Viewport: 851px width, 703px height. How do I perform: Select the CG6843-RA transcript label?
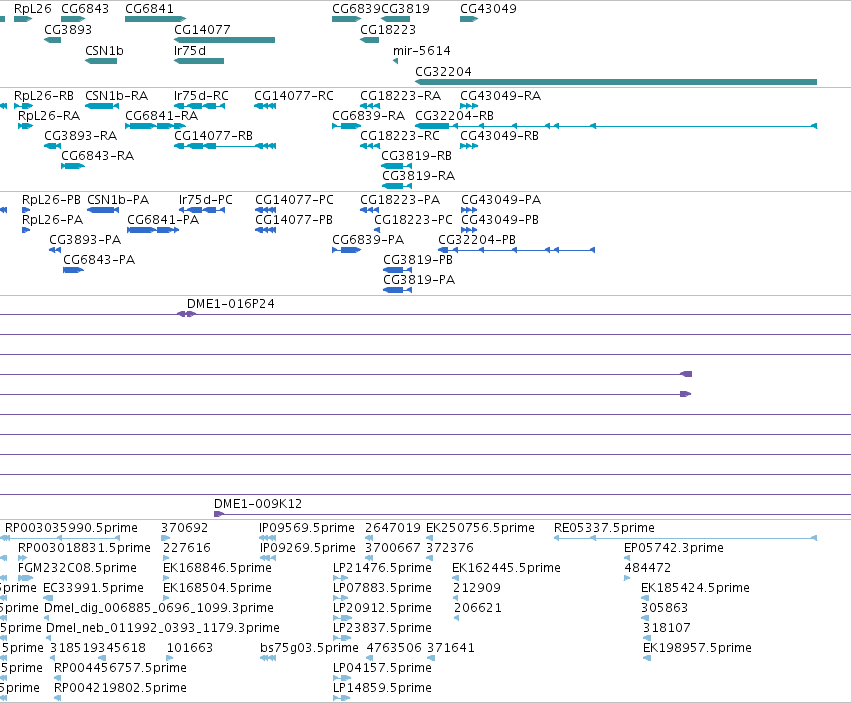pyautogui.click(x=98, y=156)
